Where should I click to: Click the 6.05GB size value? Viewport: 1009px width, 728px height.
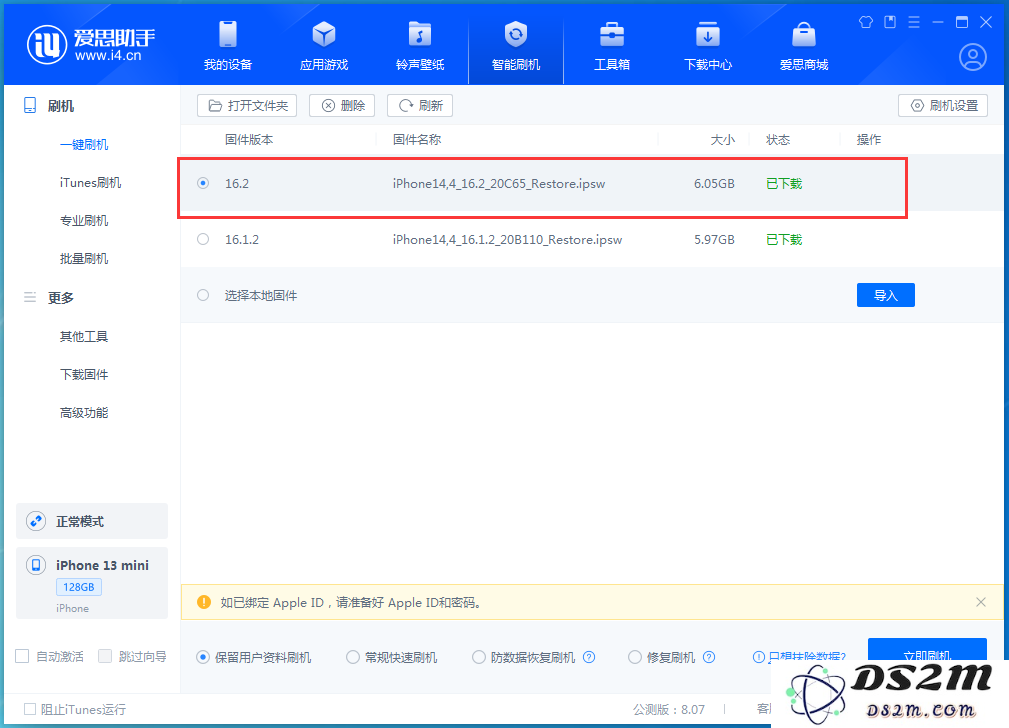point(714,183)
